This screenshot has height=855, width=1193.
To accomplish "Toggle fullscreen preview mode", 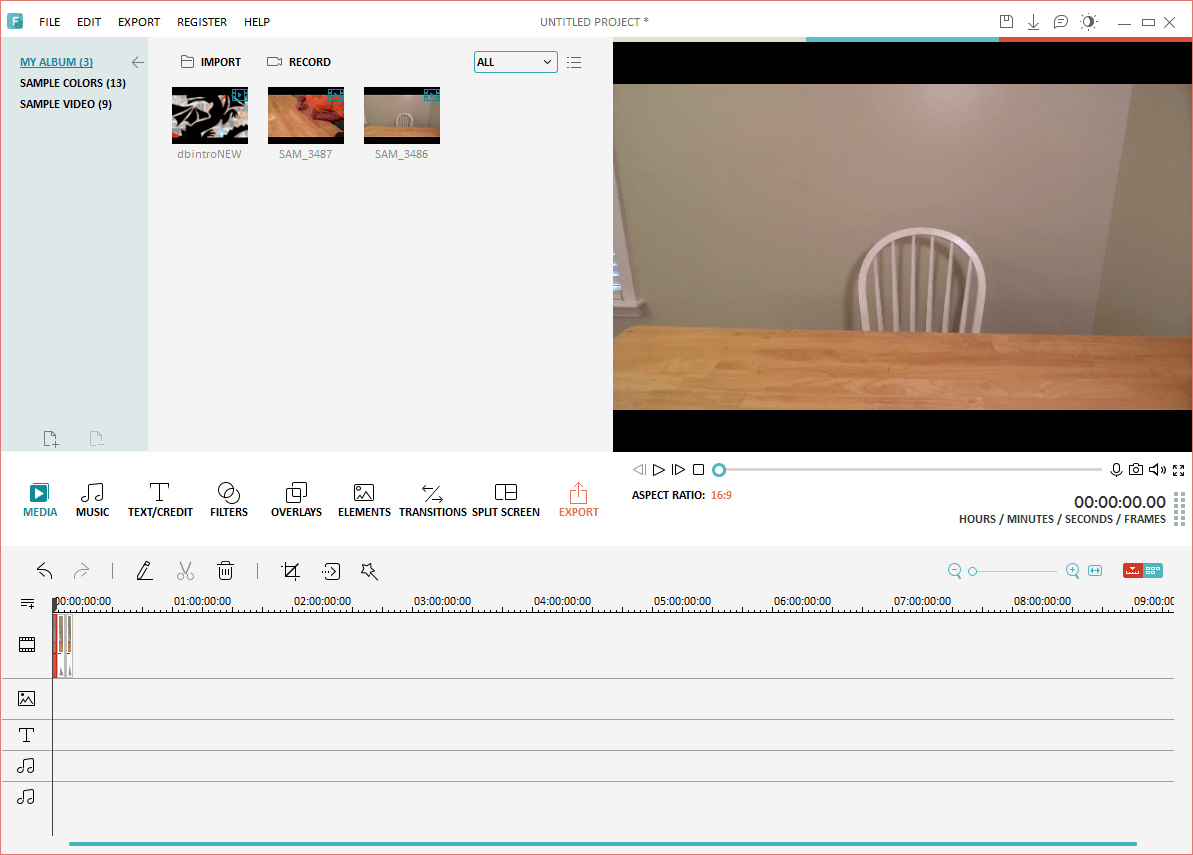I will pyautogui.click(x=1179, y=470).
